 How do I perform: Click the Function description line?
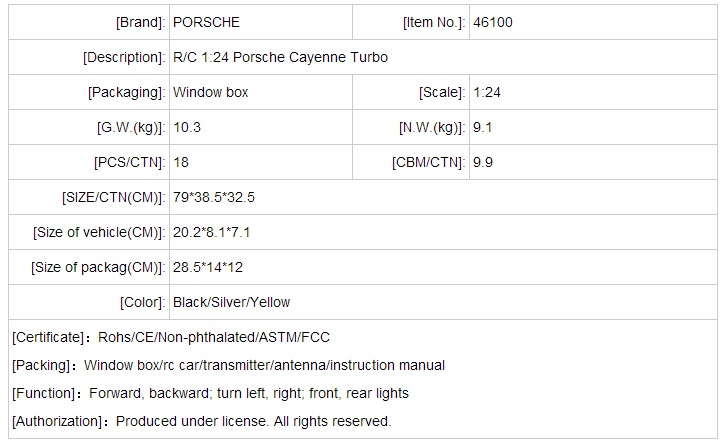pyautogui.click(x=210, y=393)
